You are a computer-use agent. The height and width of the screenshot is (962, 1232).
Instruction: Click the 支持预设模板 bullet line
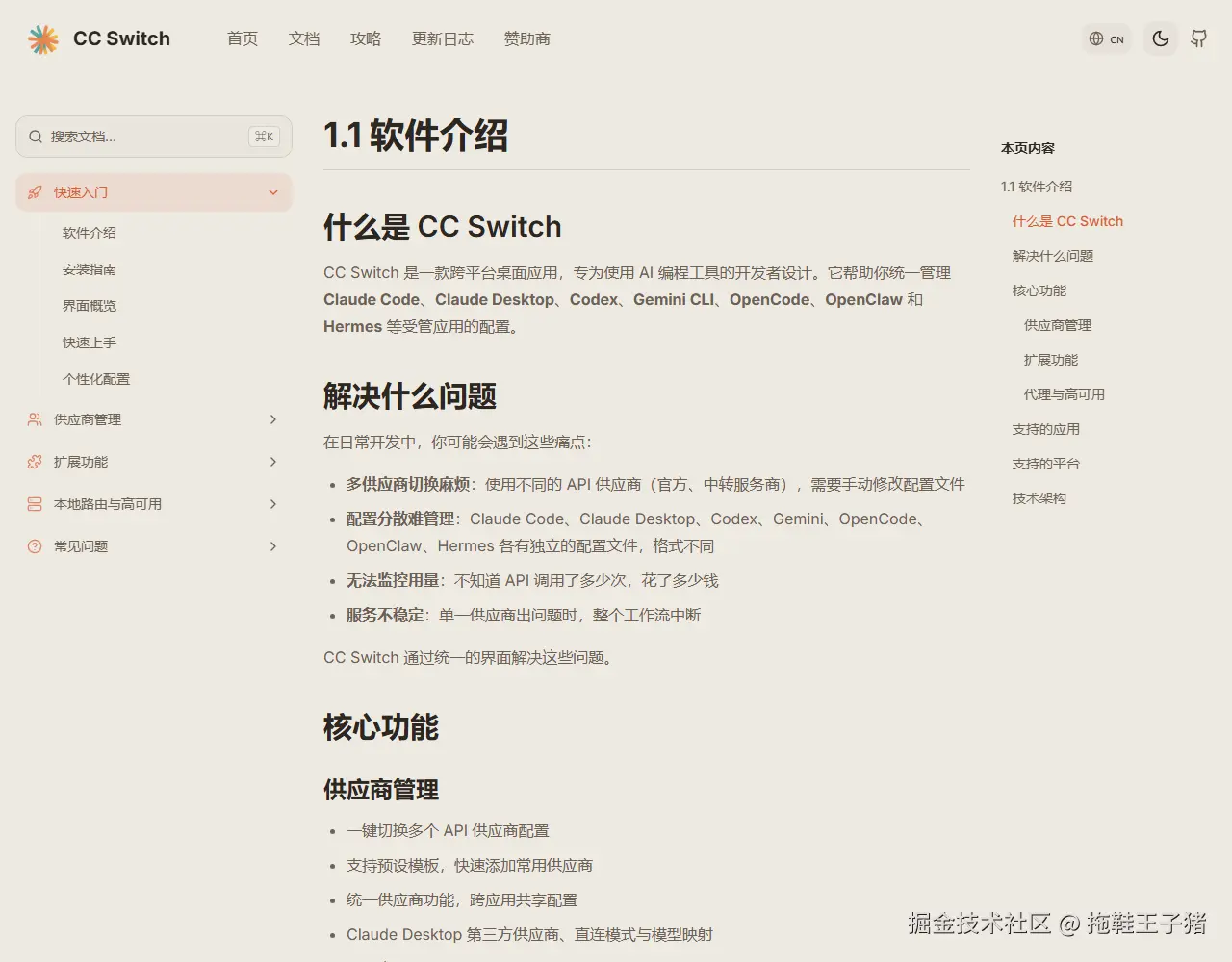point(470,865)
